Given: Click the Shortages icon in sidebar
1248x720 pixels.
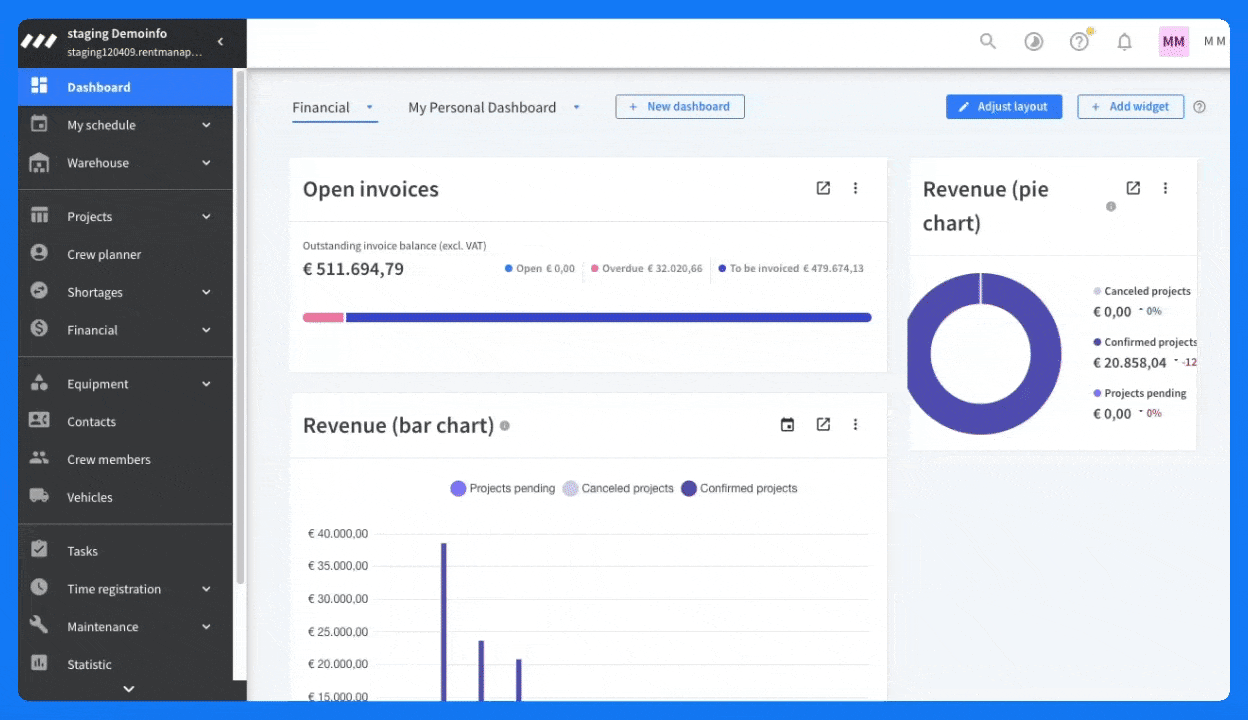Looking at the screenshot, I should click(x=39, y=291).
